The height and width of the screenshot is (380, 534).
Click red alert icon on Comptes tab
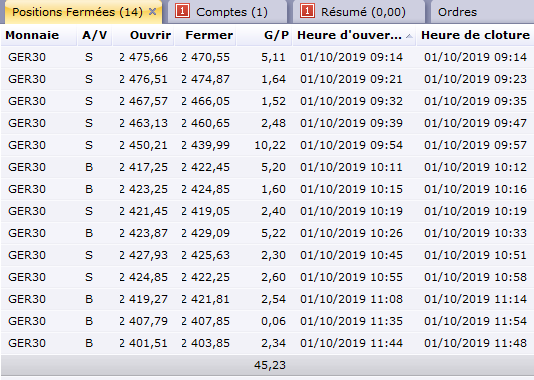coord(182,11)
